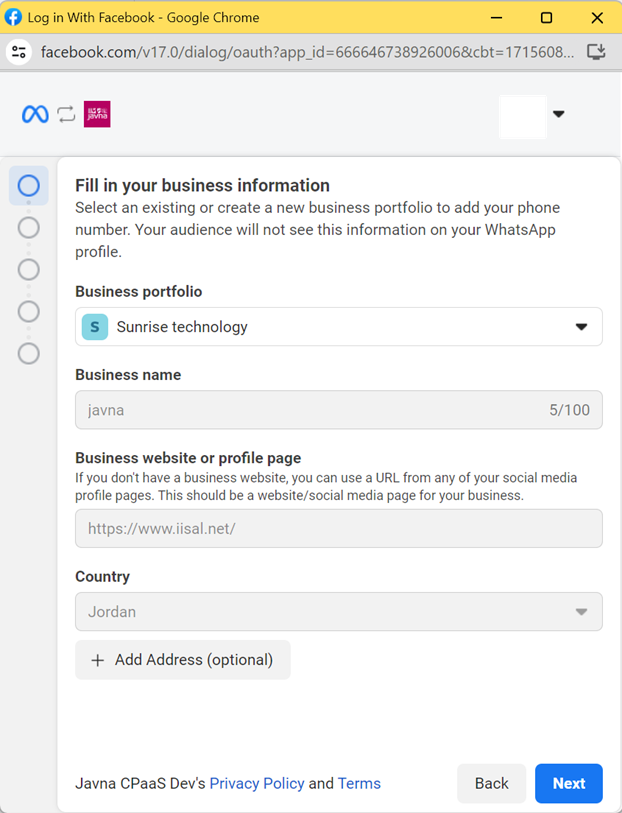Click the plus icon on Add Address
Screen dimensions: 622x813
click(95, 659)
